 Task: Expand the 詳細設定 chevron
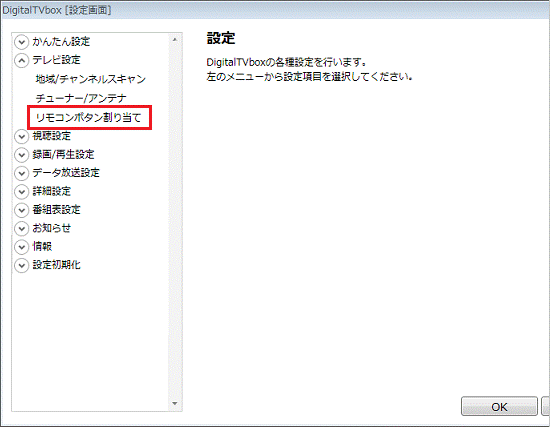tap(21, 192)
